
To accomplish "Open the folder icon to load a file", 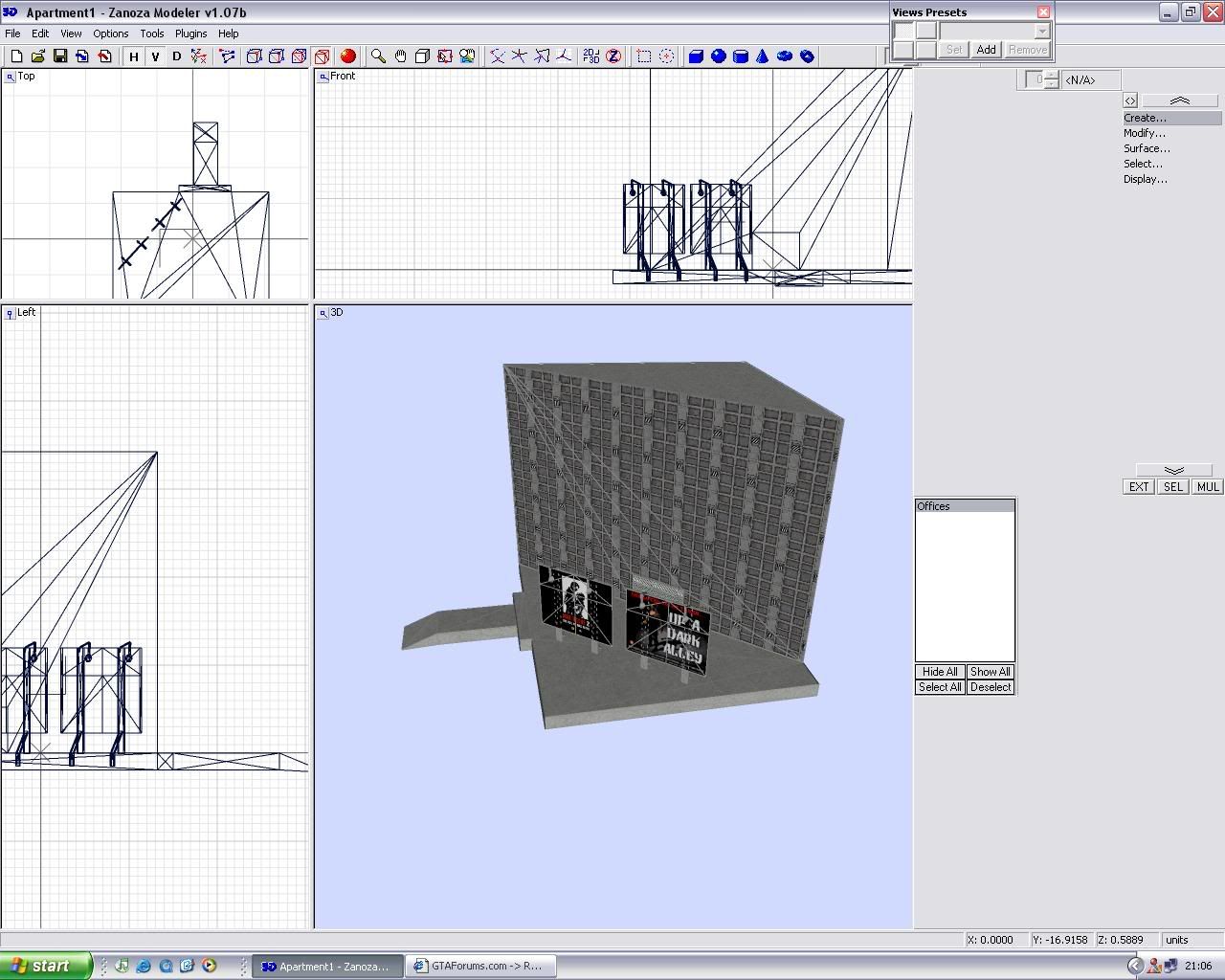I will click(x=37, y=56).
